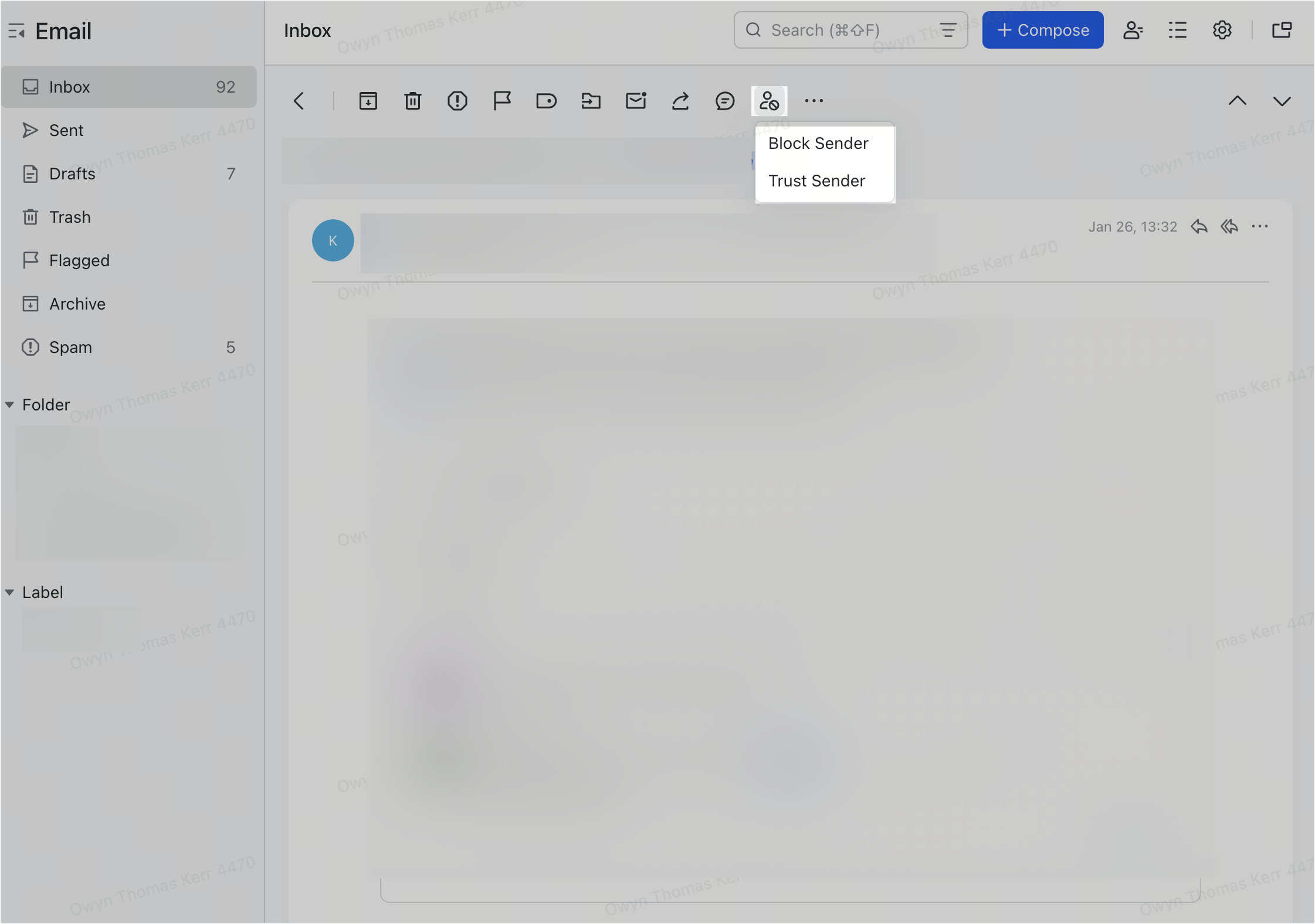
Task: Open the Spam folder
Action: 70,348
